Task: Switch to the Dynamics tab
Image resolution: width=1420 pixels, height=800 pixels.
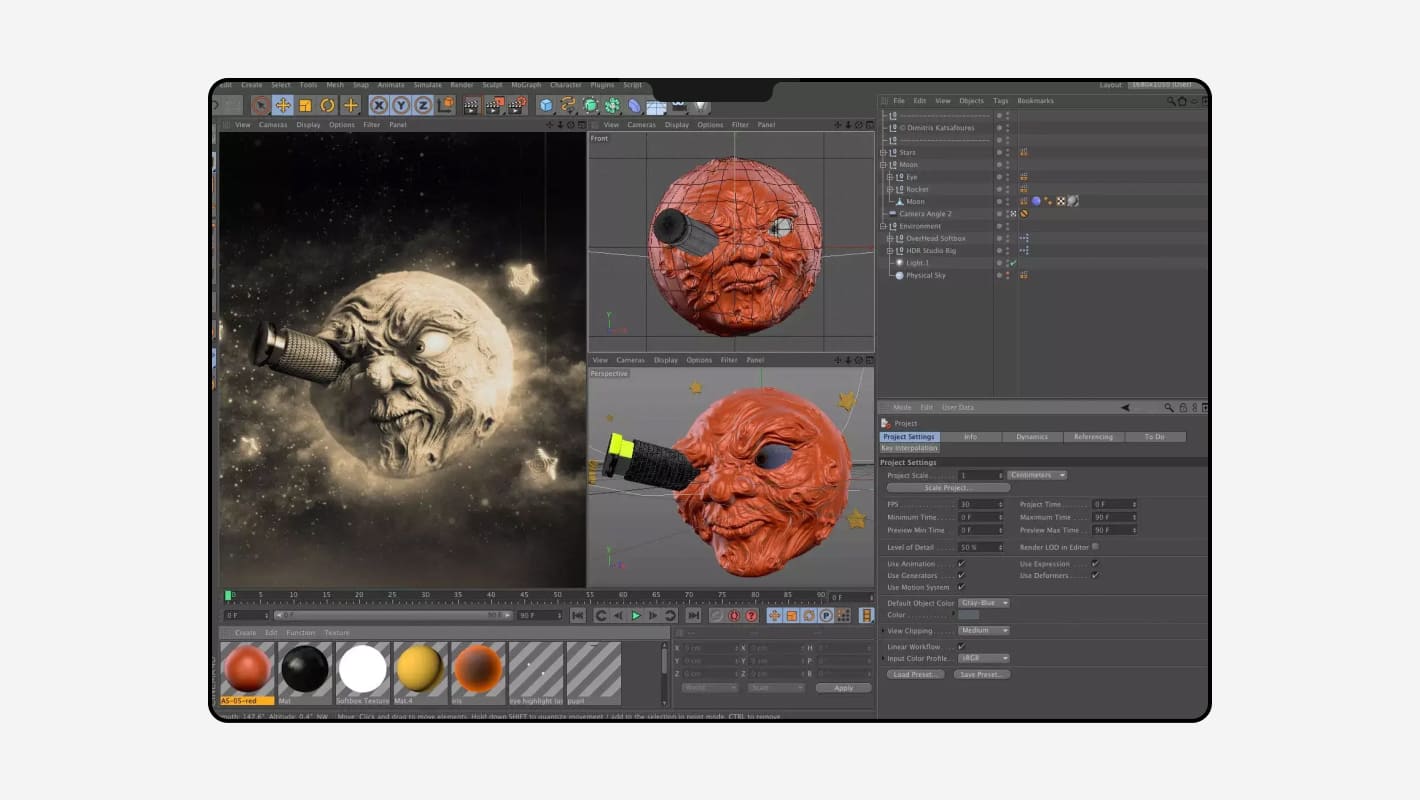Action: pos(1033,437)
